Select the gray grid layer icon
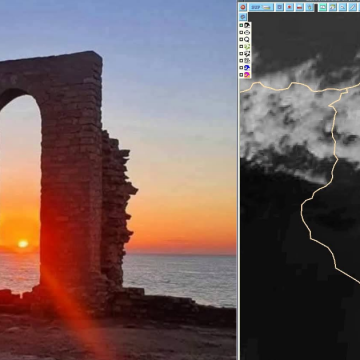This screenshot has width=360, height=360. [x=247, y=61]
